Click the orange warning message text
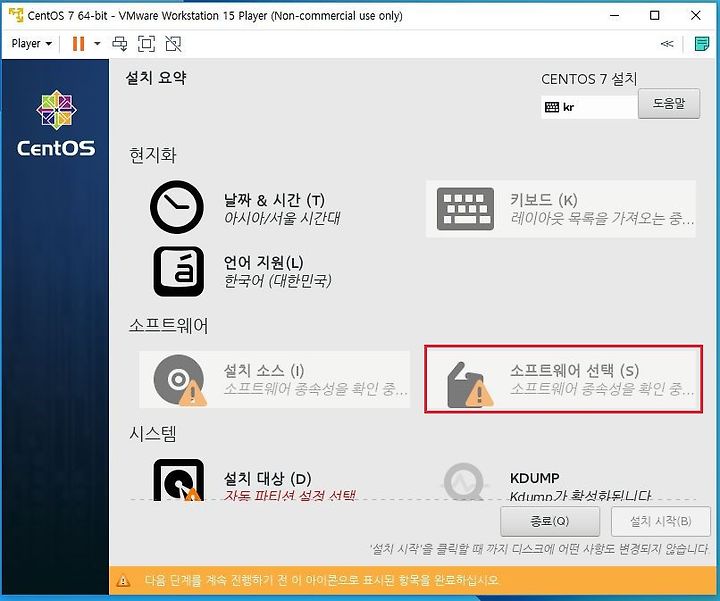This screenshot has height=601, width=720. 322,580
